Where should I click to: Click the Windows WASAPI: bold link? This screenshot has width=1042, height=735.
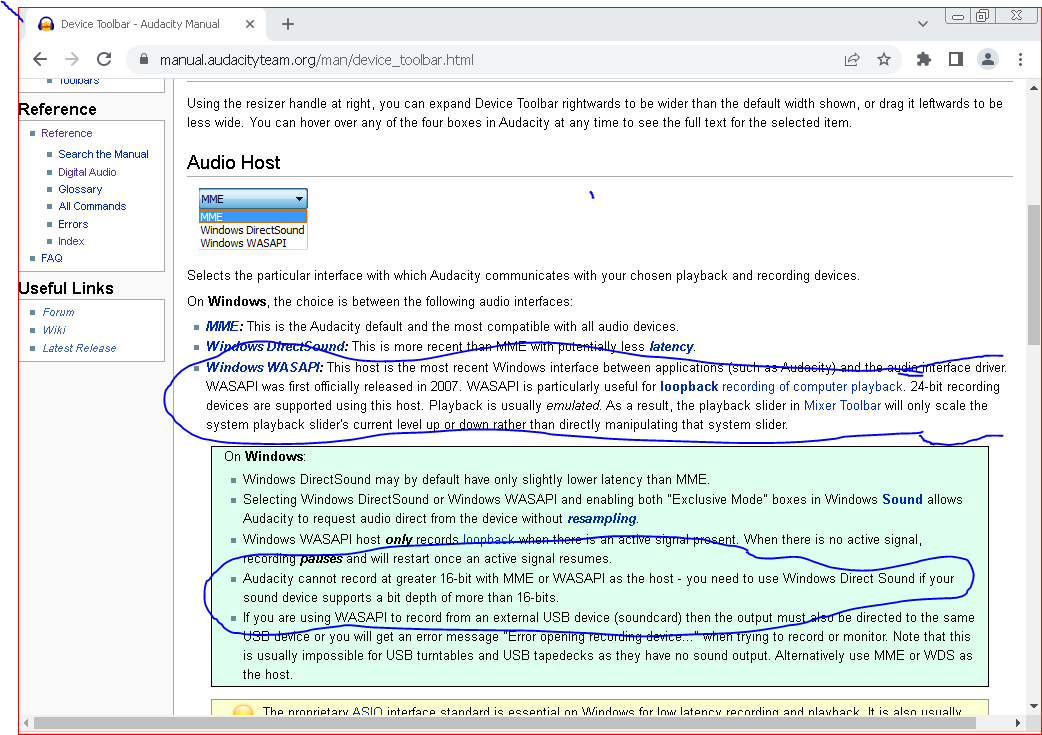point(264,367)
